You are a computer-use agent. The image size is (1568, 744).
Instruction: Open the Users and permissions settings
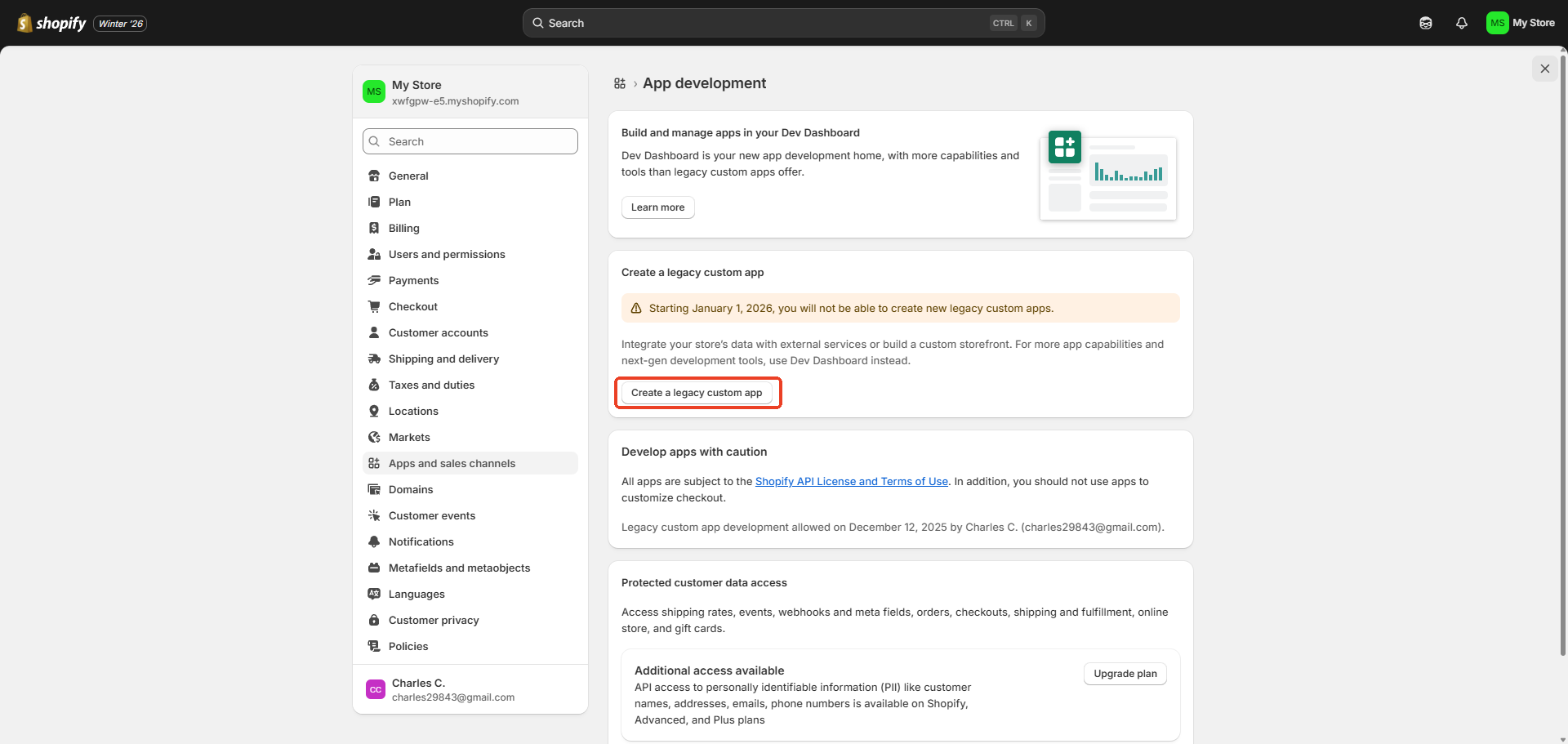click(446, 254)
